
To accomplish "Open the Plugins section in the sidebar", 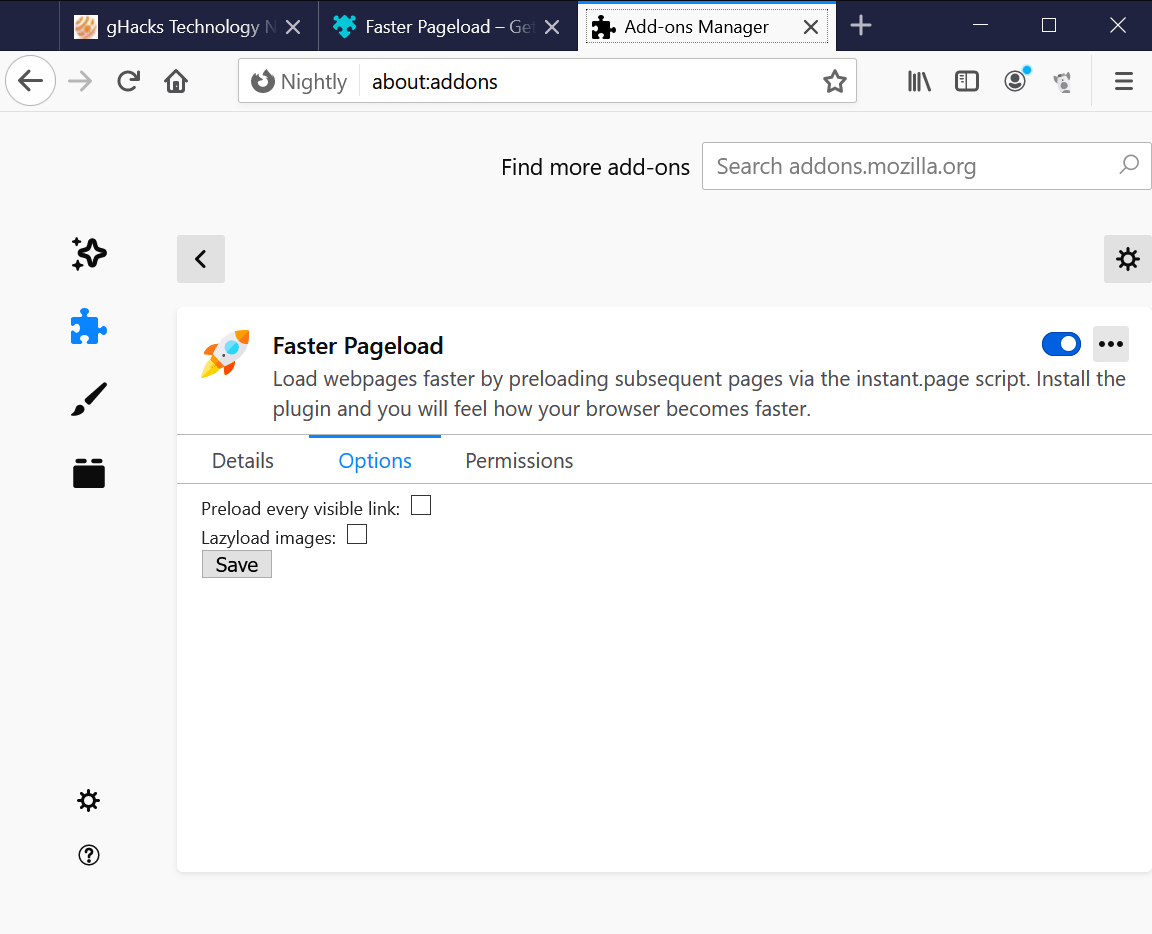I will click(x=88, y=473).
